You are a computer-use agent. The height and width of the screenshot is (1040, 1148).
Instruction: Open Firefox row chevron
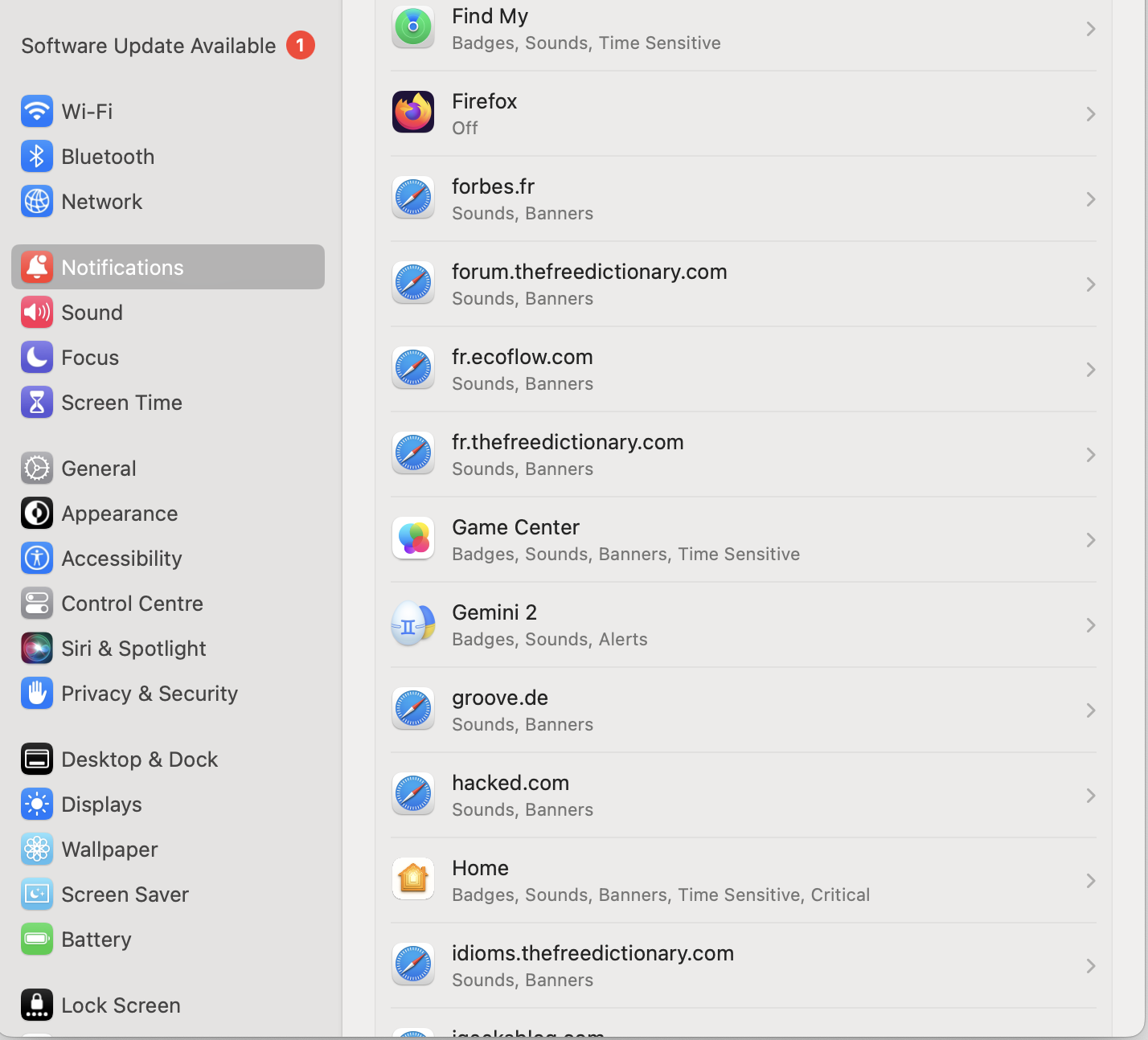pyautogui.click(x=1091, y=114)
